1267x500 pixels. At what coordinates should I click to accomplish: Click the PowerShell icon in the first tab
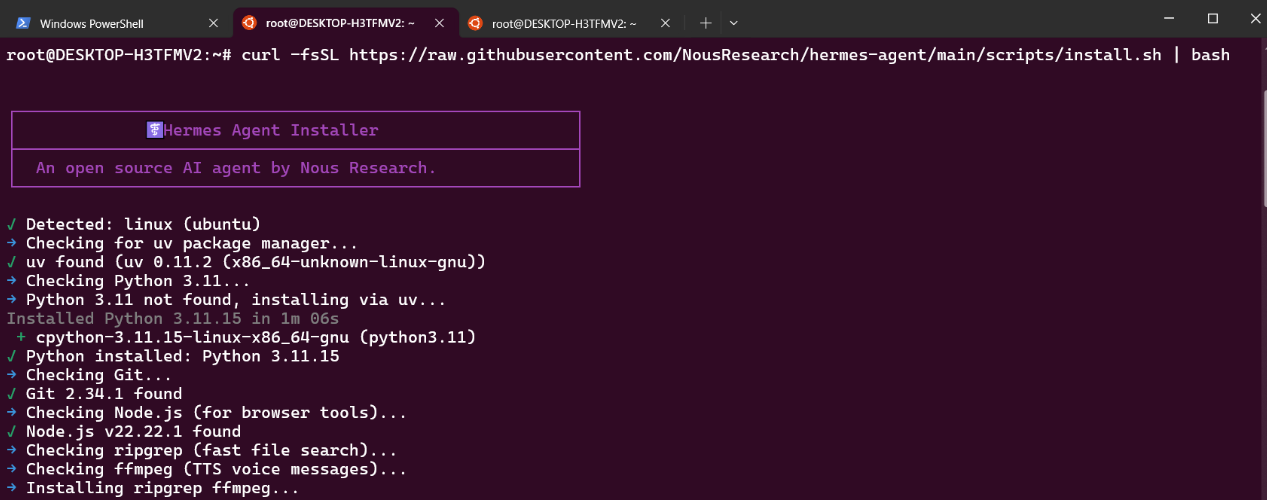[22, 22]
